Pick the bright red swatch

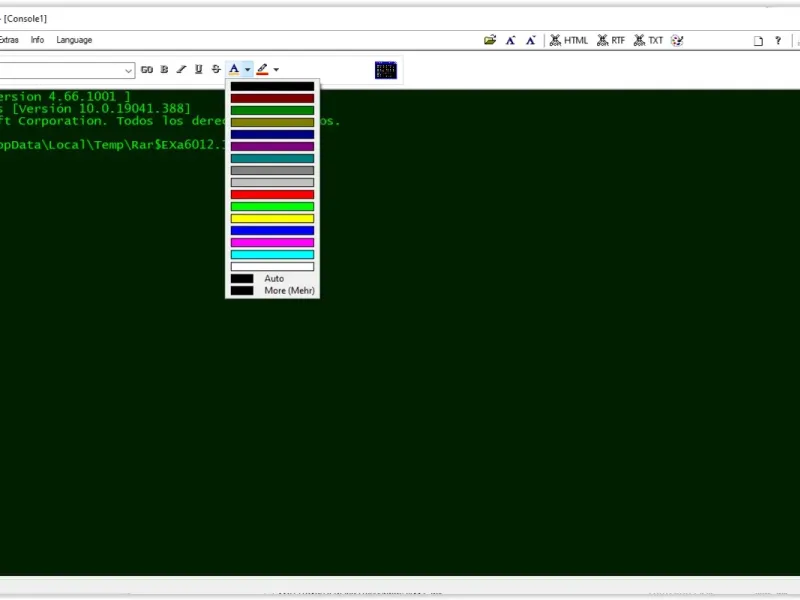(272, 194)
